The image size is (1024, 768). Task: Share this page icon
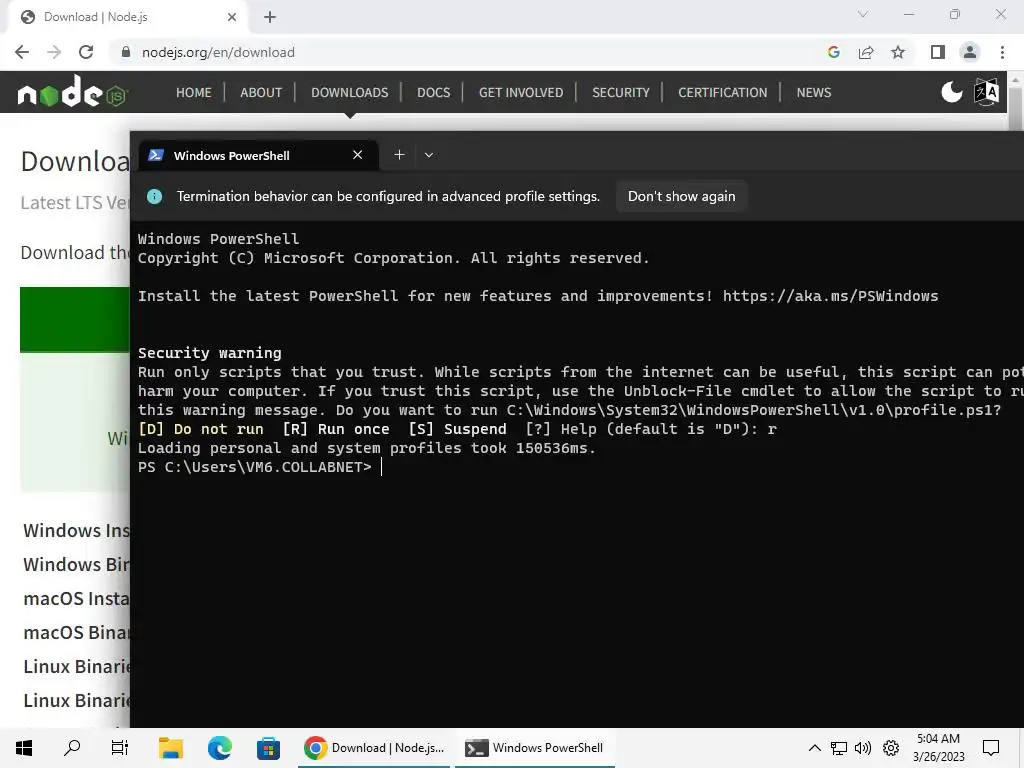(866, 52)
